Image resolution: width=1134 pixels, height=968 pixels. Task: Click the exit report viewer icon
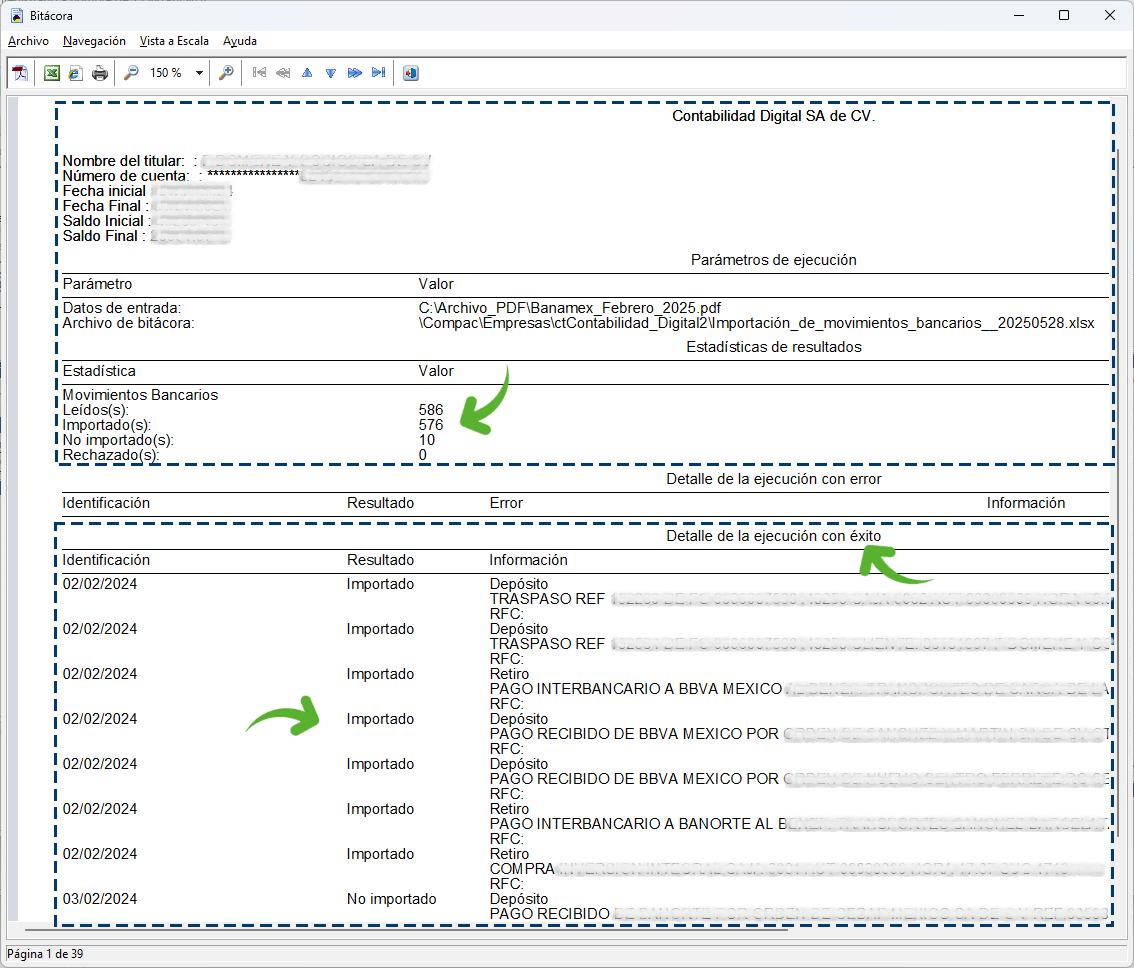coord(411,73)
